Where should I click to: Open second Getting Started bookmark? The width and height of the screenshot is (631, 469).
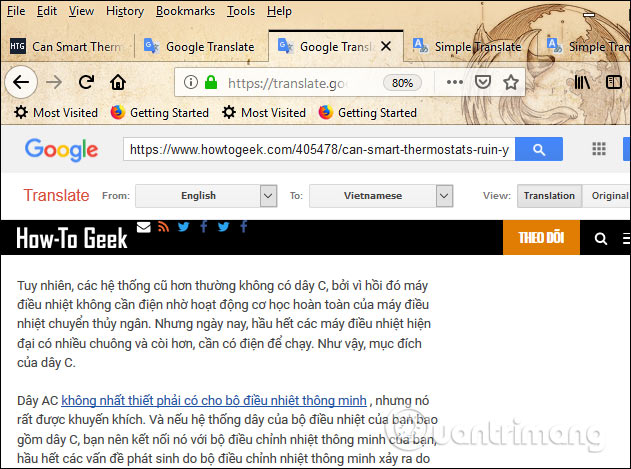[367, 112]
